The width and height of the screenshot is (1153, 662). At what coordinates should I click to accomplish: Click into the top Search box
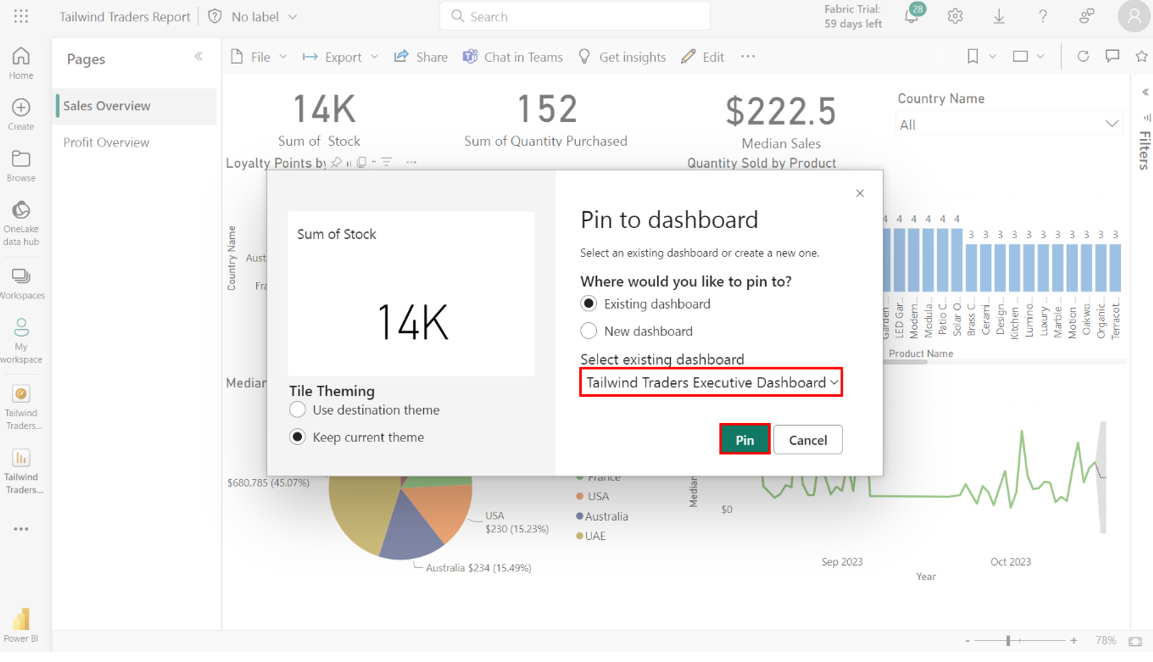click(575, 17)
